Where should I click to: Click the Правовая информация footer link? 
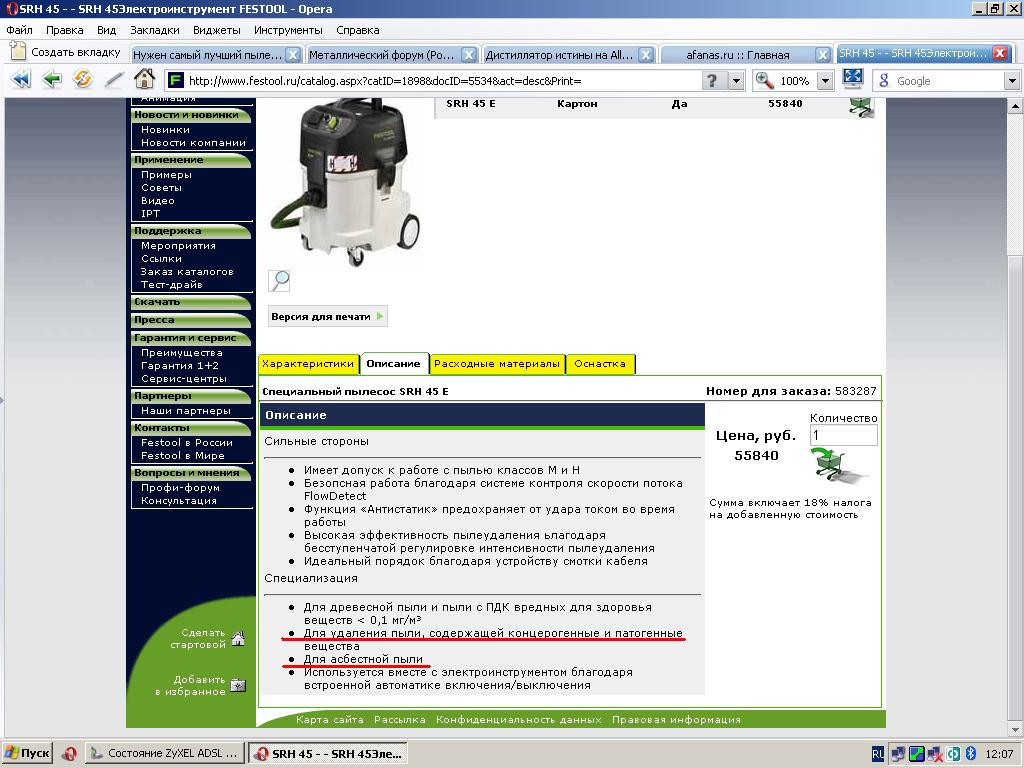676,720
